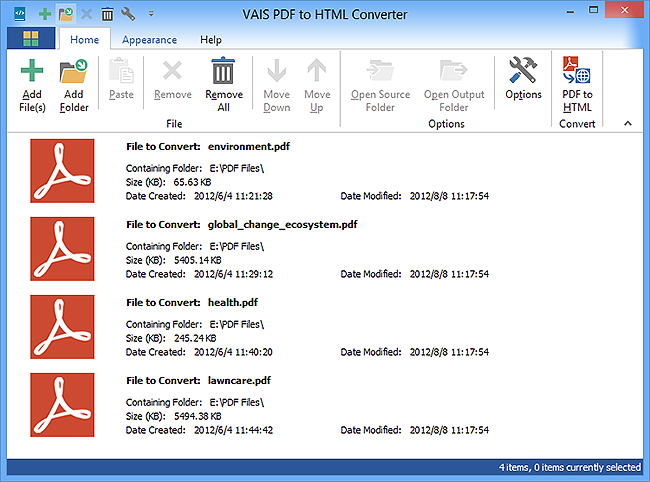Screen dimensions: 650x482
Task: Open the Help tab
Action: pos(211,40)
